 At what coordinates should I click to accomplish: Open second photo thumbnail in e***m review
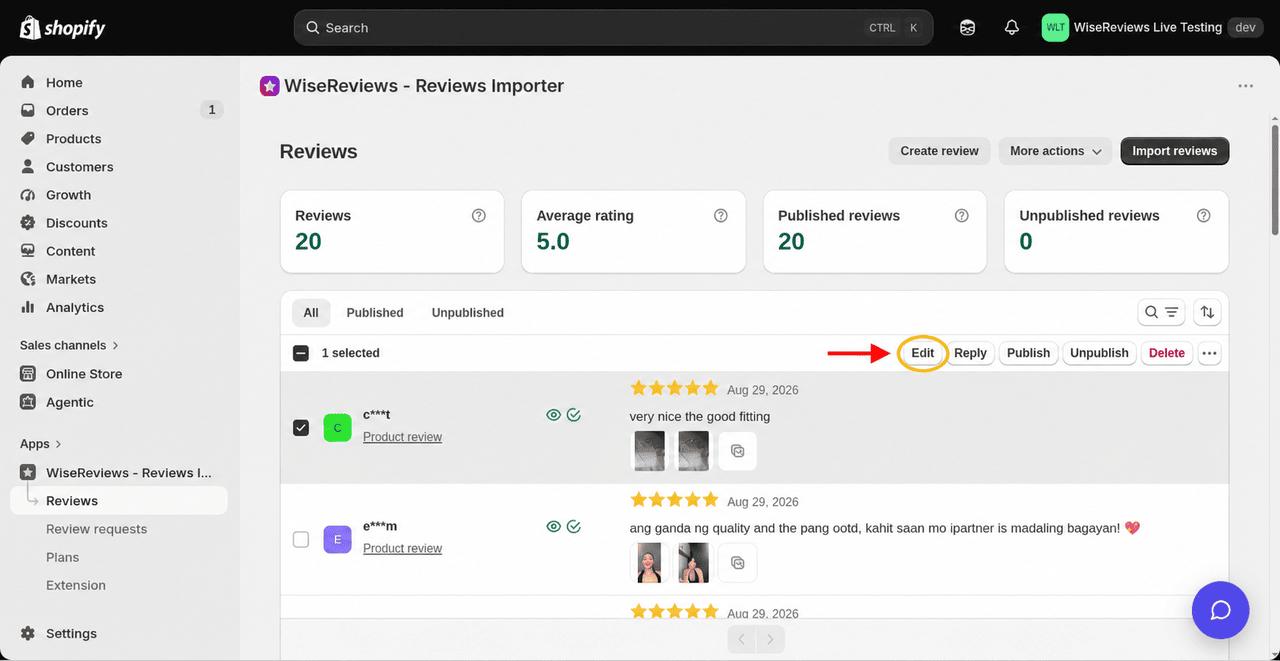tap(693, 563)
